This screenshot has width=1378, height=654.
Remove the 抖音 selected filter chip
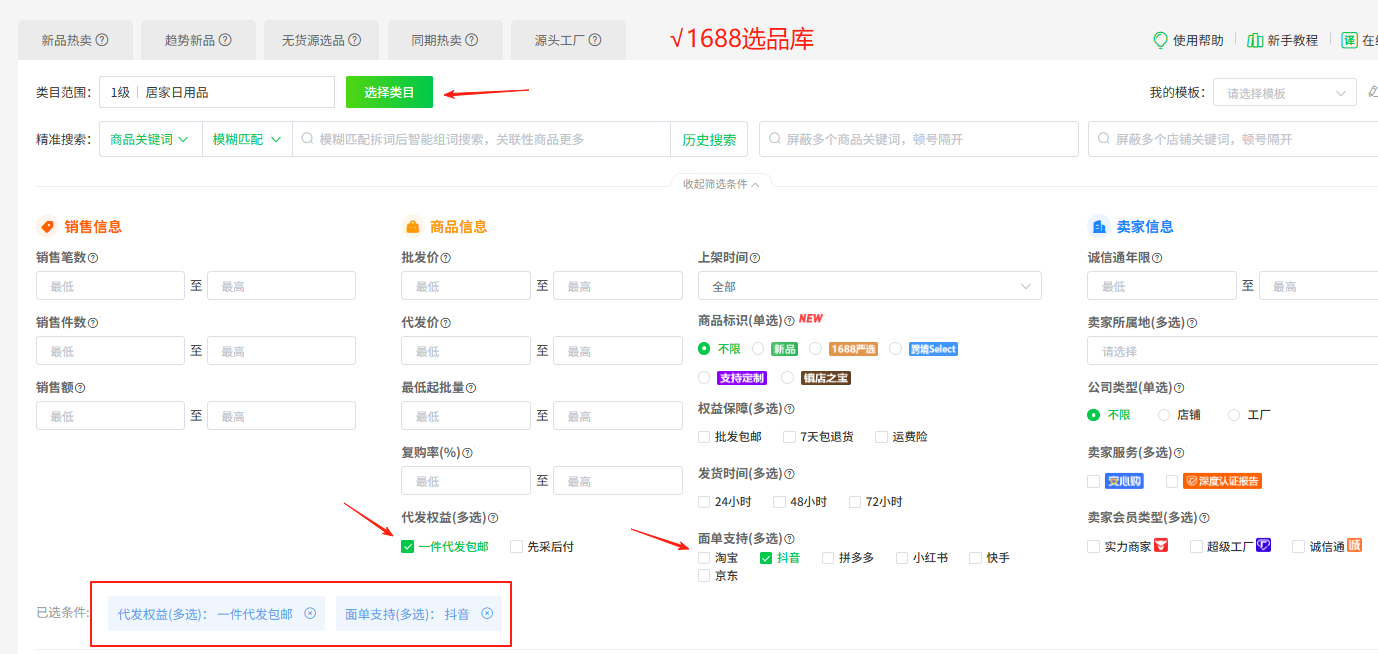487,614
